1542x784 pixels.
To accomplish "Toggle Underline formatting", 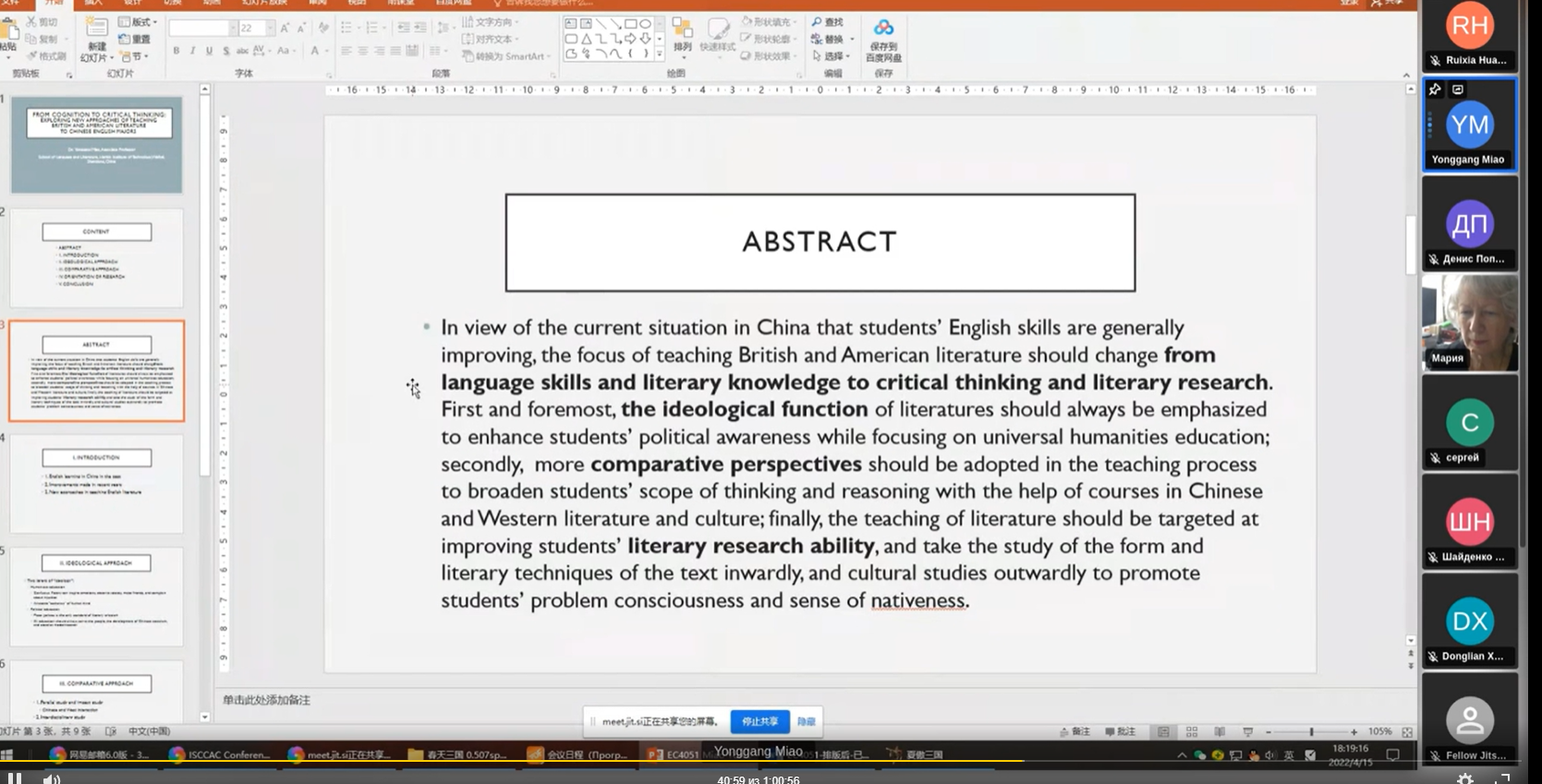I will [209, 51].
